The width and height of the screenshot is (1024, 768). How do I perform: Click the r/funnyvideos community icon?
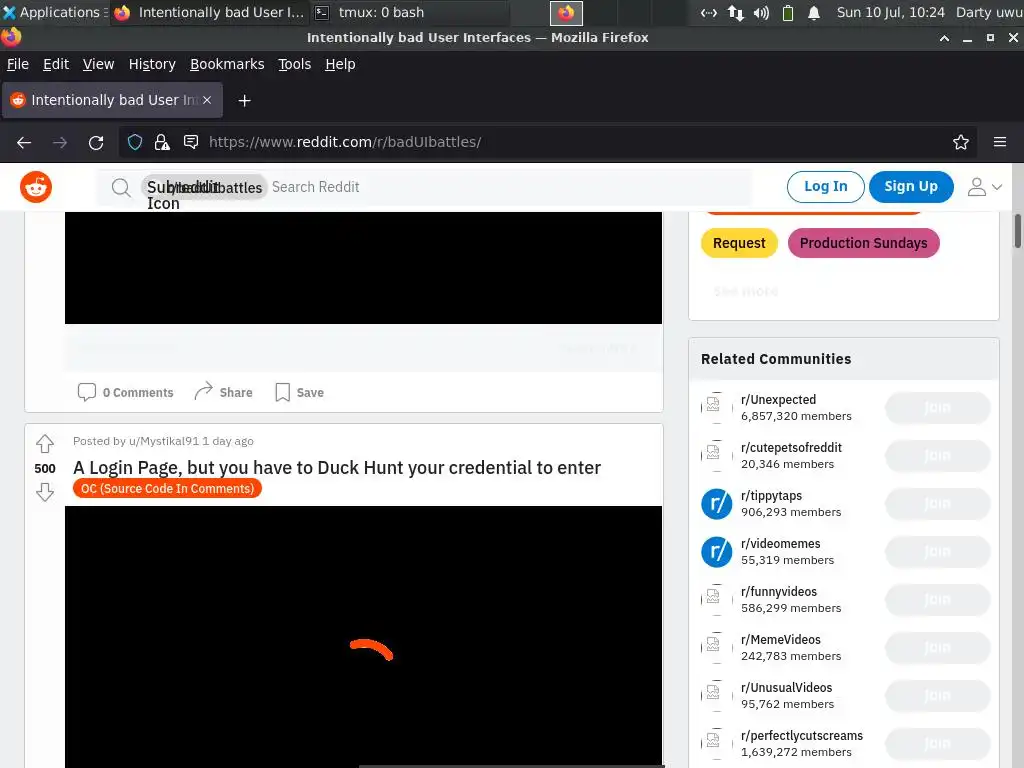[716, 600]
